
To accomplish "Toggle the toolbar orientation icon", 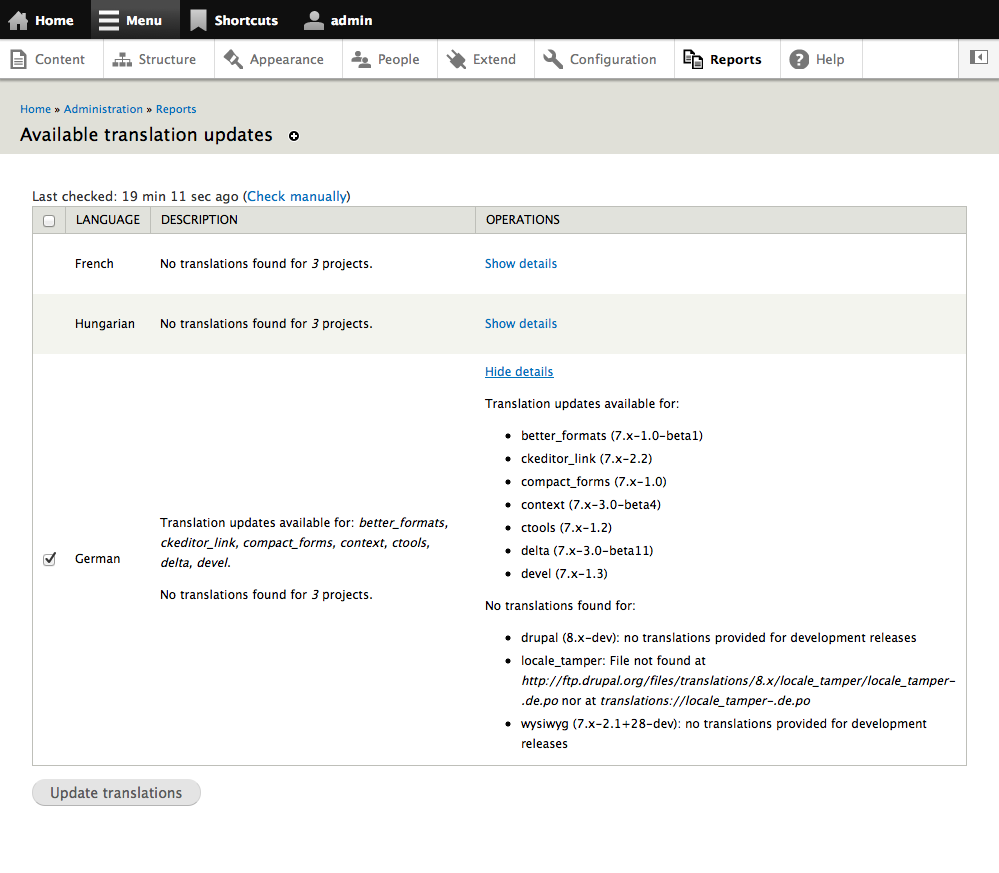I will (978, 58).
